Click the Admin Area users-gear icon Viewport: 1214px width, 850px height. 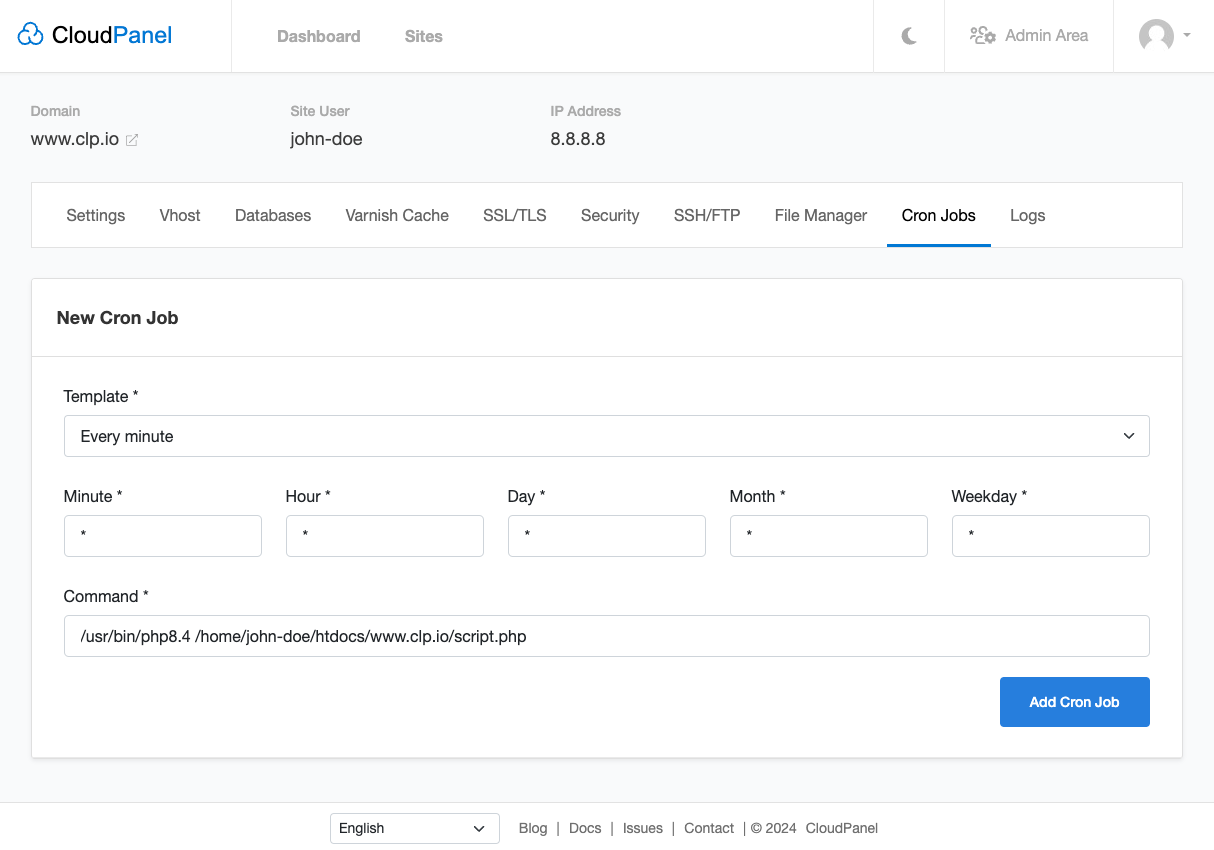(982, 36)
